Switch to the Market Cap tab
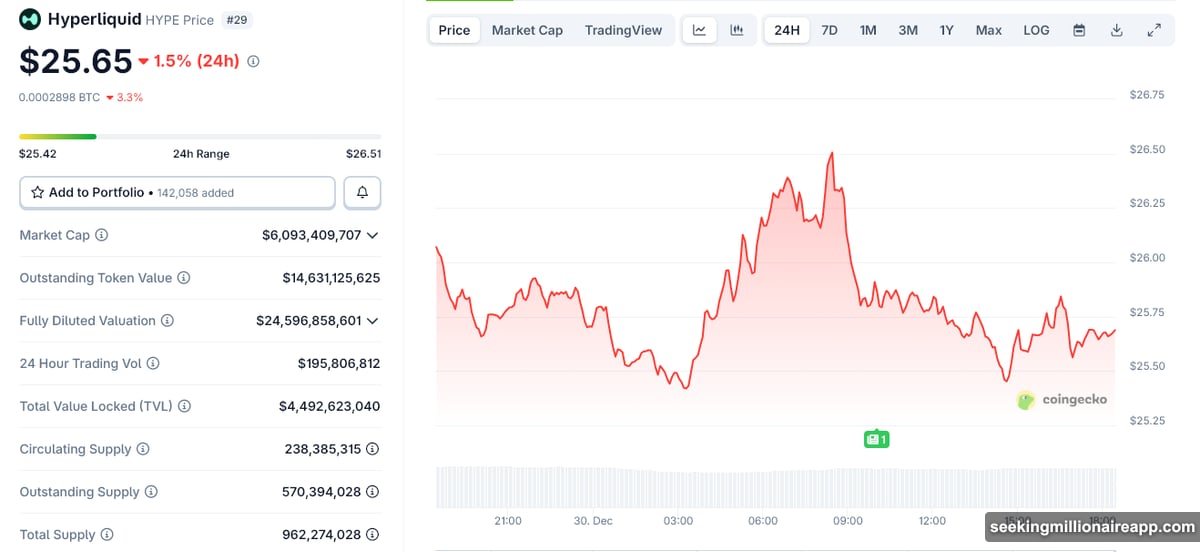Image resolution: width=1200 pixels, height=552 pixels. tap(527, 30)
